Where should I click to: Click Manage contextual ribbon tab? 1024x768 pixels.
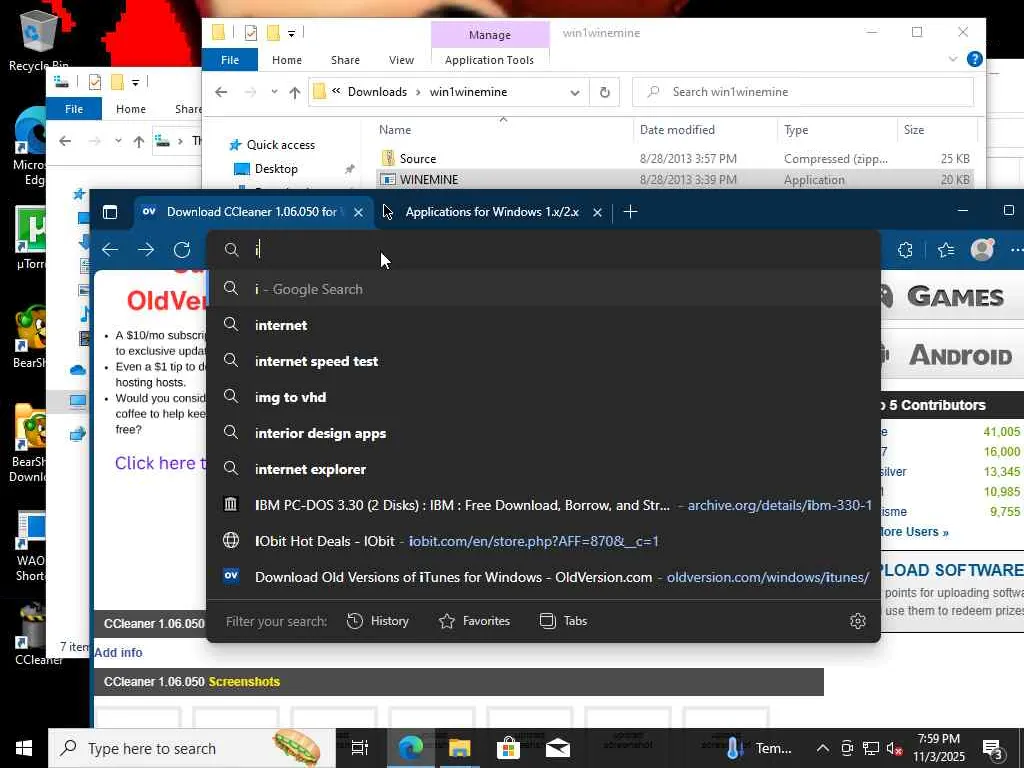[490, 35]
